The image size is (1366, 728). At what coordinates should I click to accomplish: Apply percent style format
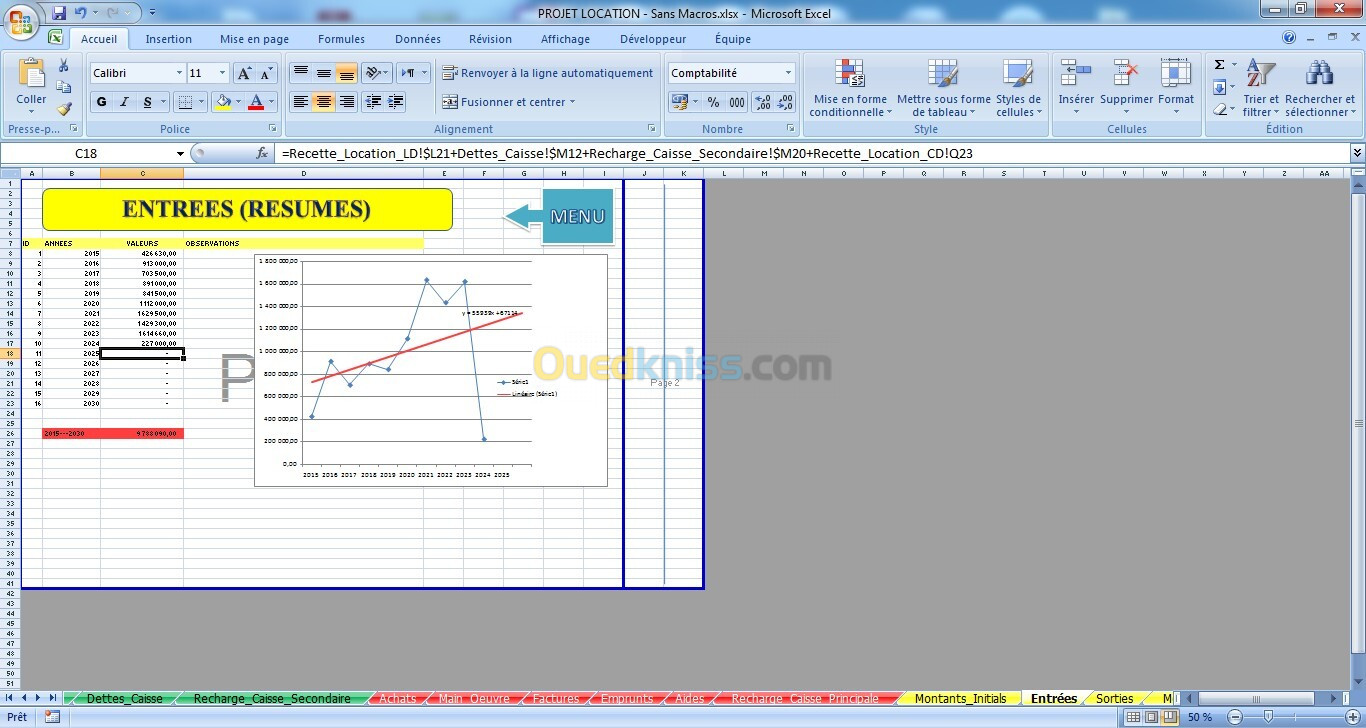(713, 102)
